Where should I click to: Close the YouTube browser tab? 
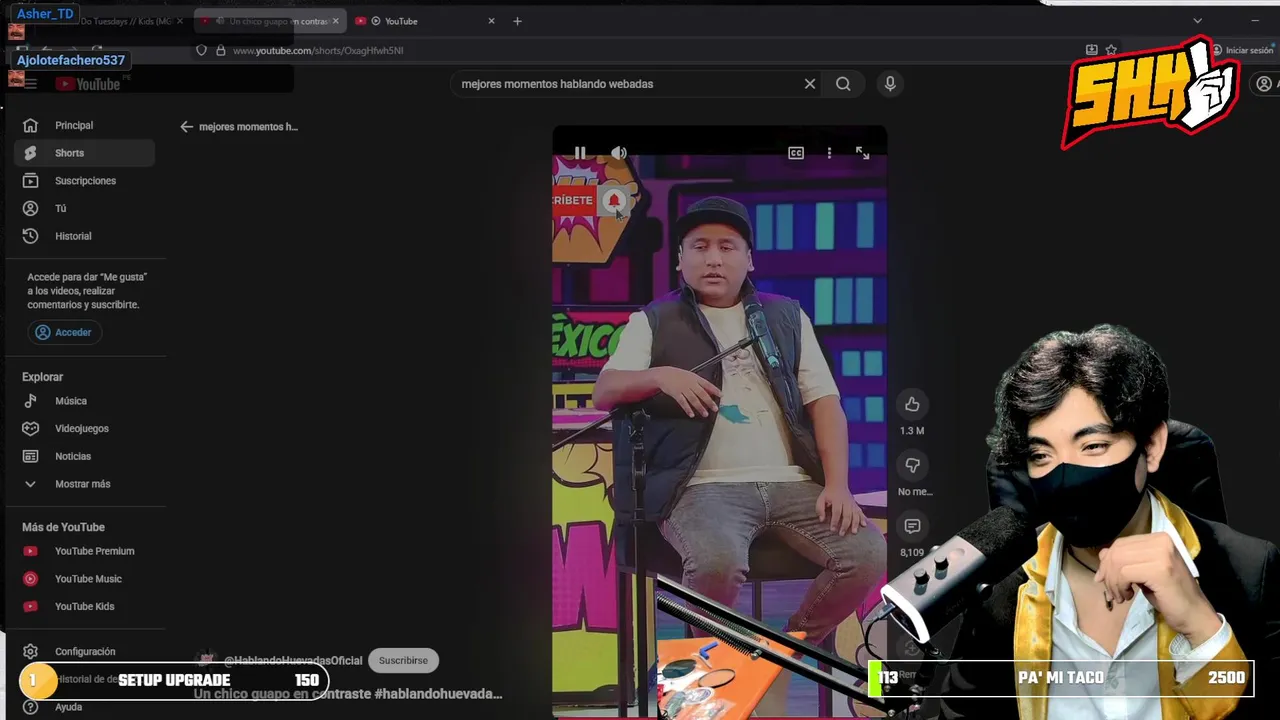pyautogui.click(x=491, y=21)
